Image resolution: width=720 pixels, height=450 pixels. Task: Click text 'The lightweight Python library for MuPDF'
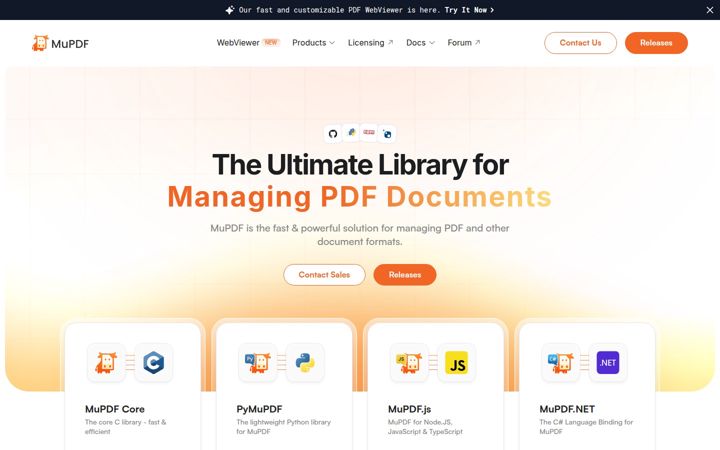coord(283,427)
